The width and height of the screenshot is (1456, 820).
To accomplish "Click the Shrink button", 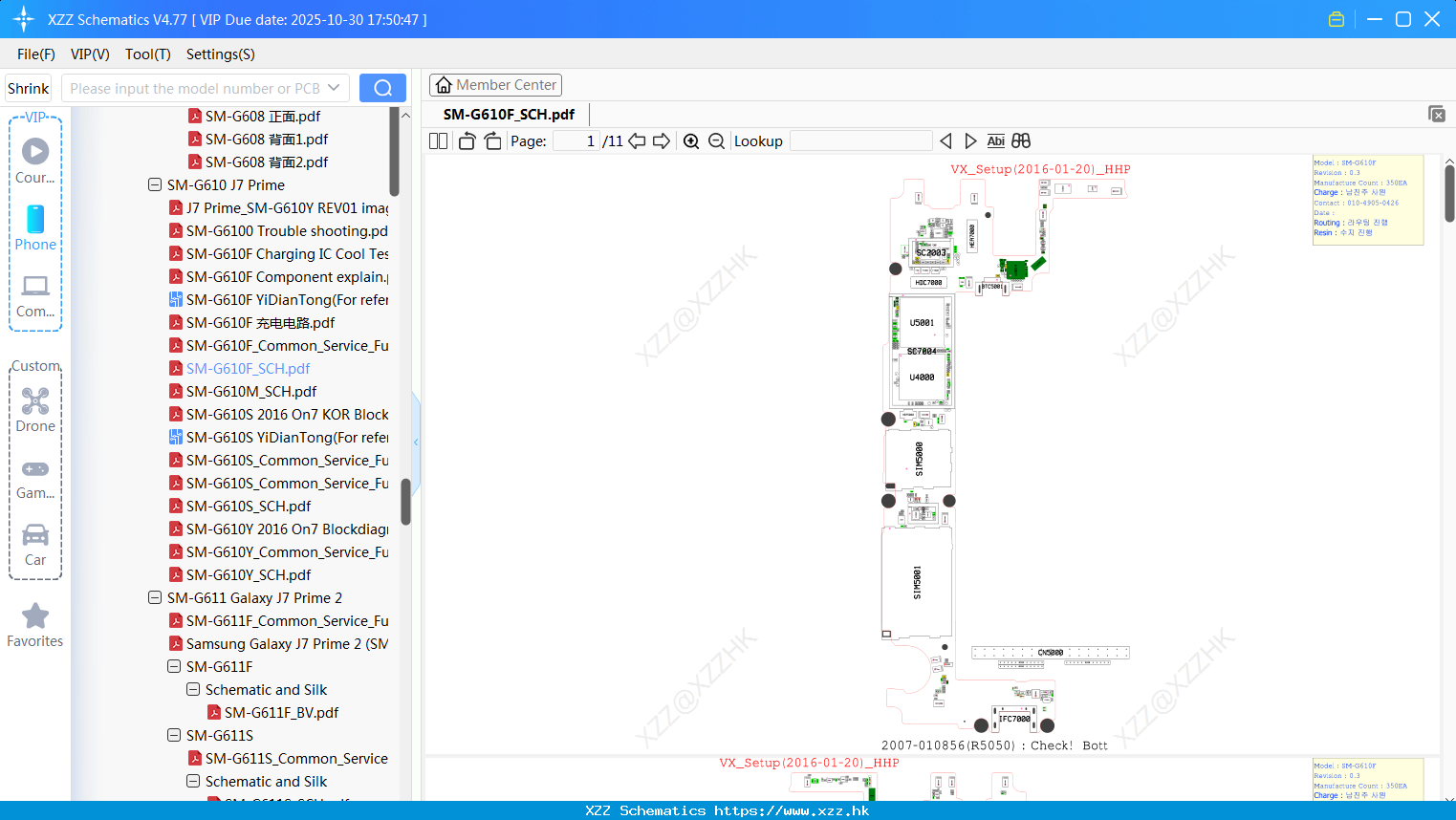I will coord(28,88).
